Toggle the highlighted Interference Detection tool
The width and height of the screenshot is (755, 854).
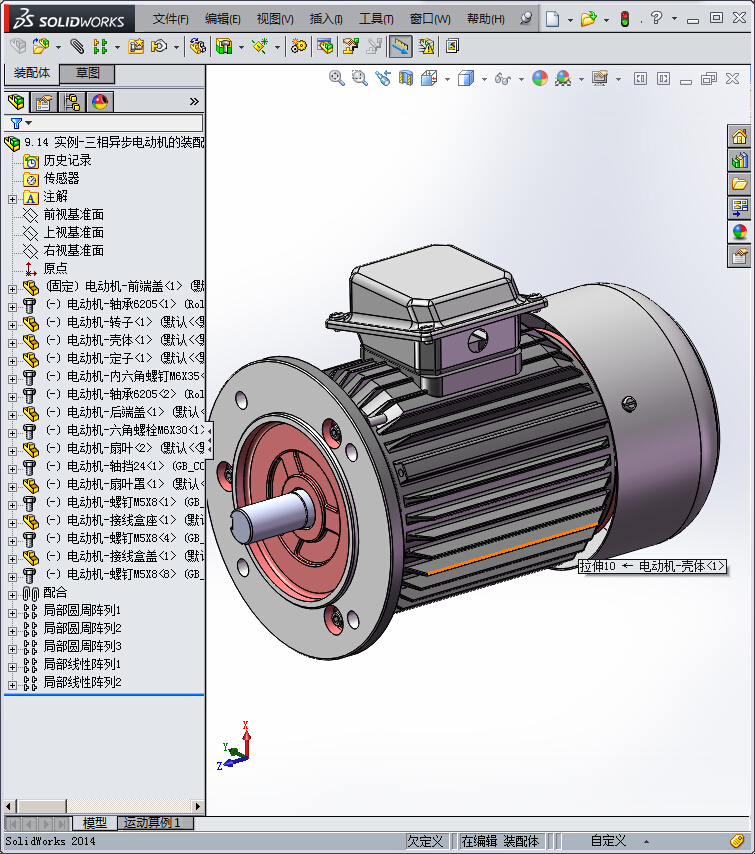point(400,46)
